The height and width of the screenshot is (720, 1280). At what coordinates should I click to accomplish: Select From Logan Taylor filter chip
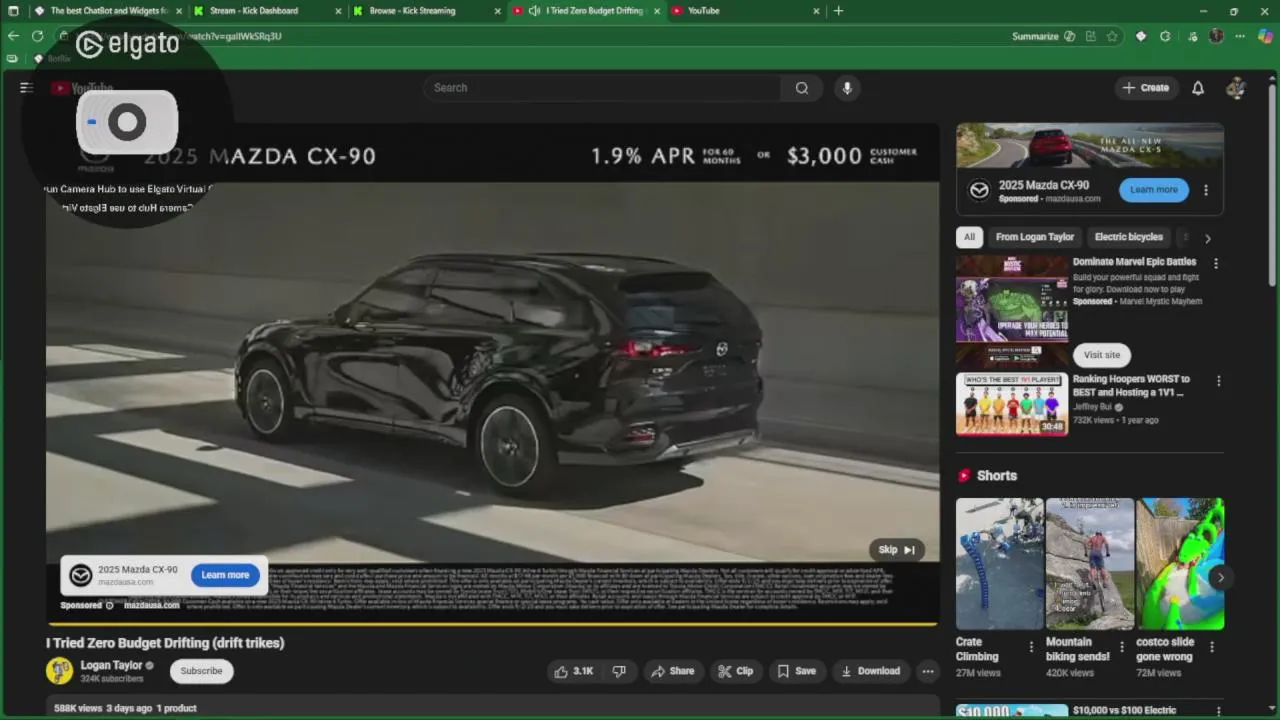point(1035,237)
